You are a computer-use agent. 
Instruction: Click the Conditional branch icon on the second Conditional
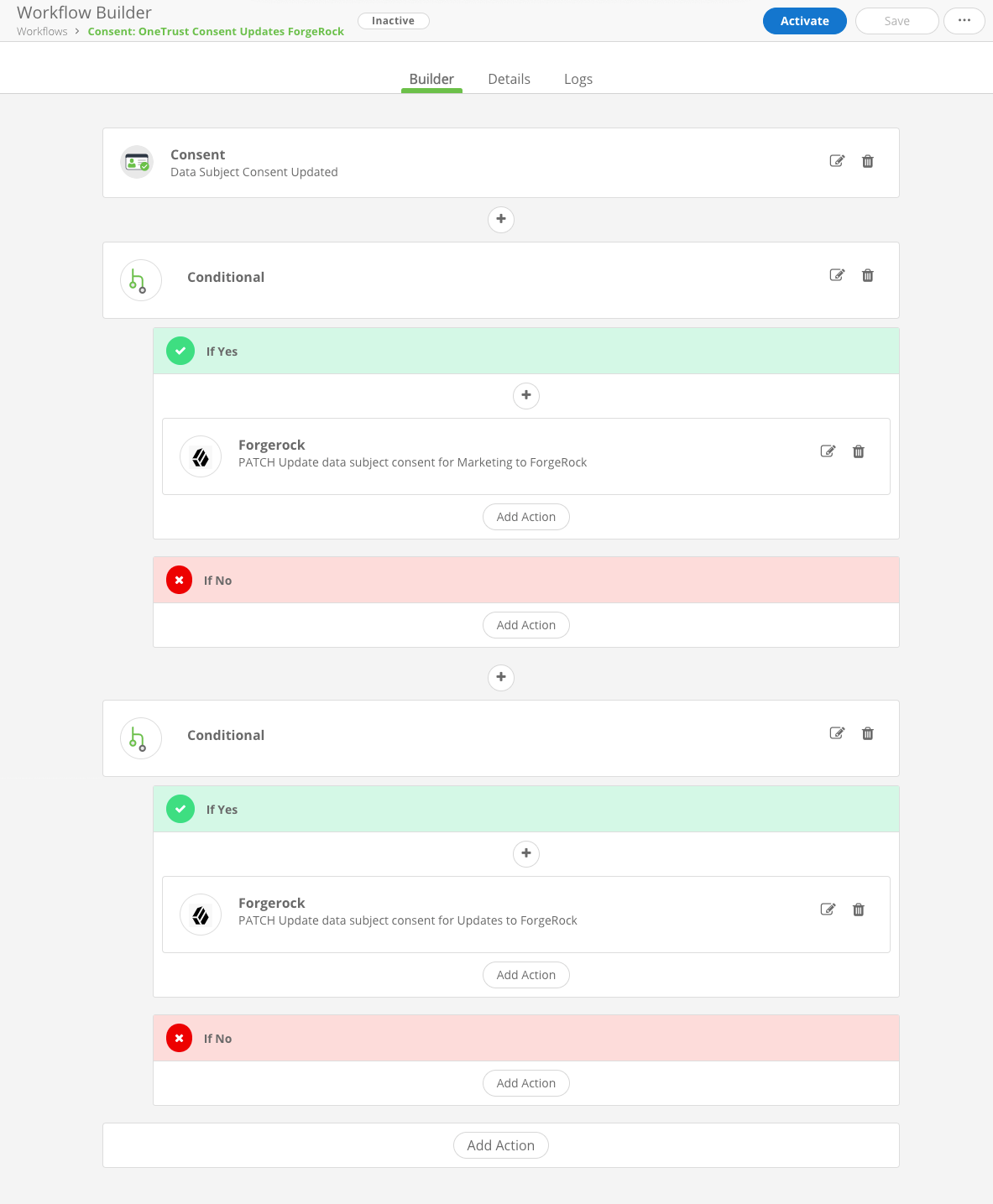(140, 738)
